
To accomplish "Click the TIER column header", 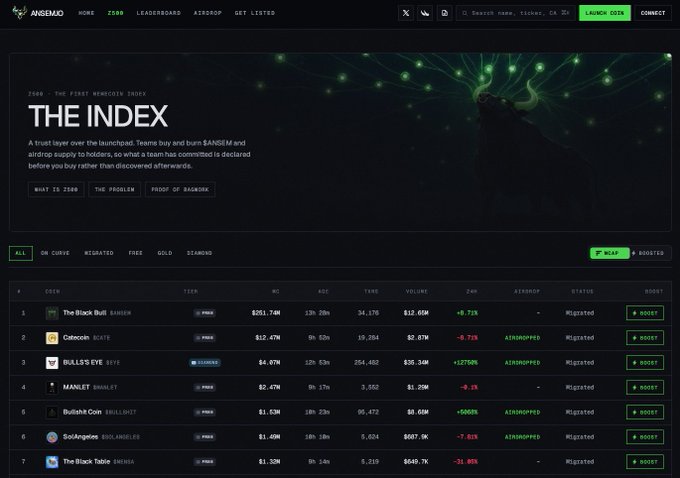I will [x=191, y=291].
